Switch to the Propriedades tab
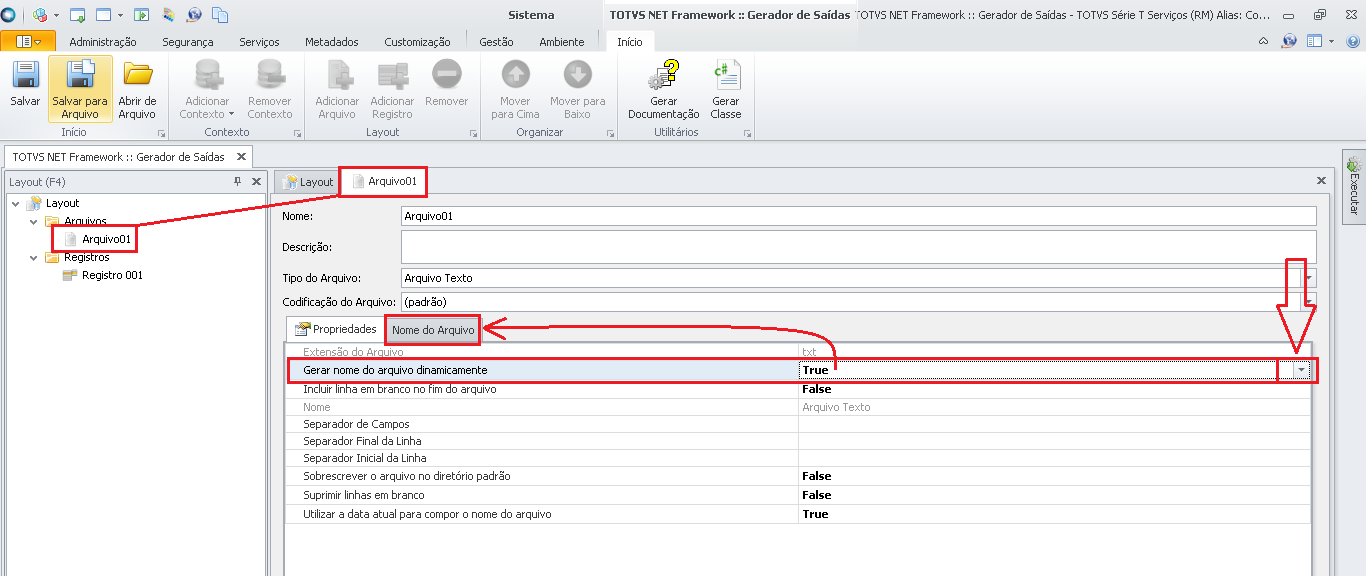This screenshot has height=576, width=1366. coord(336,329)
